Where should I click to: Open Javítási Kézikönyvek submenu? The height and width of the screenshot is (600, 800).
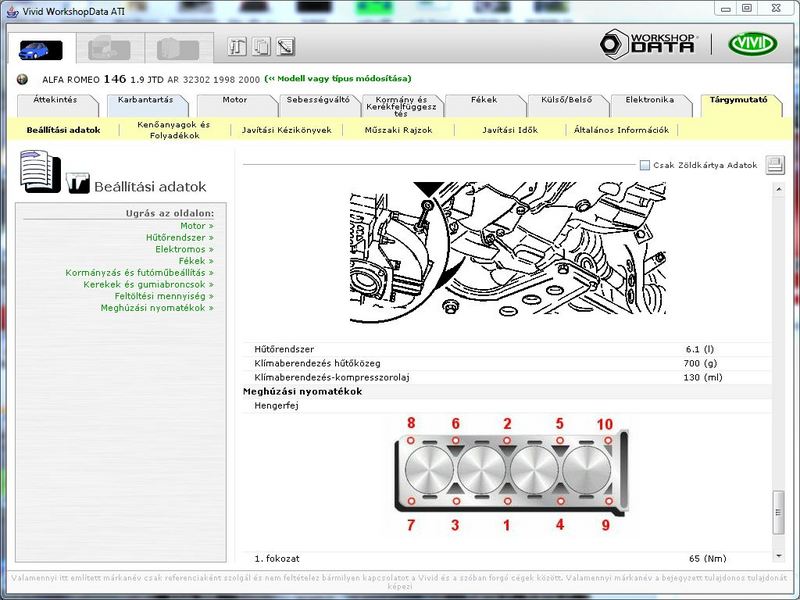pyautogui.click(x=286, y=130)
